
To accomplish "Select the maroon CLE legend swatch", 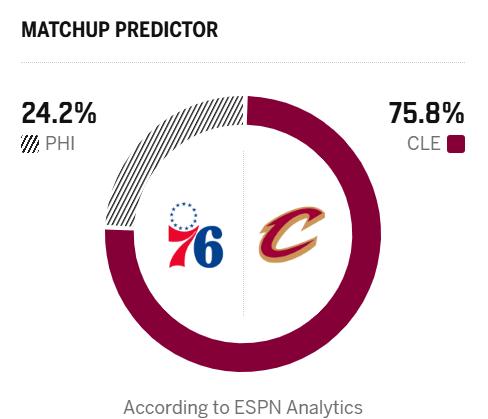I will click(x=456, y=144).
